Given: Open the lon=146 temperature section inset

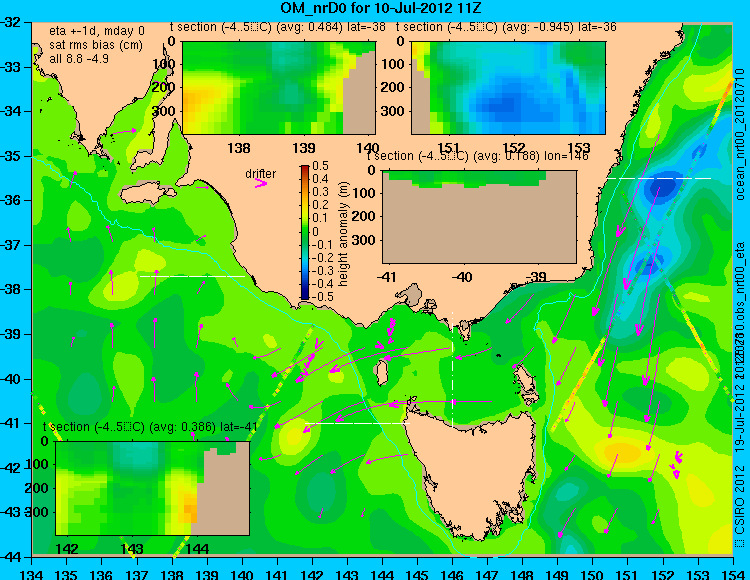Looking at the screenshot, I should tap(479, 217).
